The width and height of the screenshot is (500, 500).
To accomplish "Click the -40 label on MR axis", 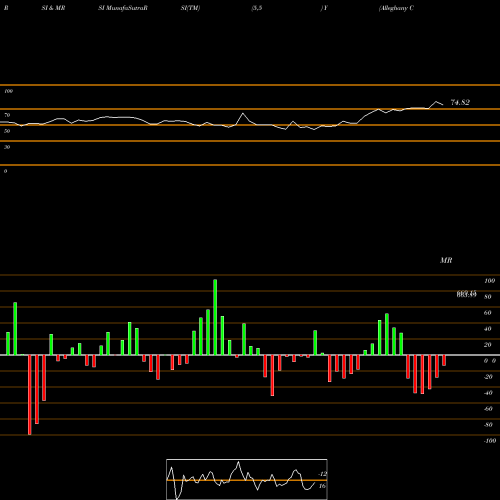I will [488, 393].
